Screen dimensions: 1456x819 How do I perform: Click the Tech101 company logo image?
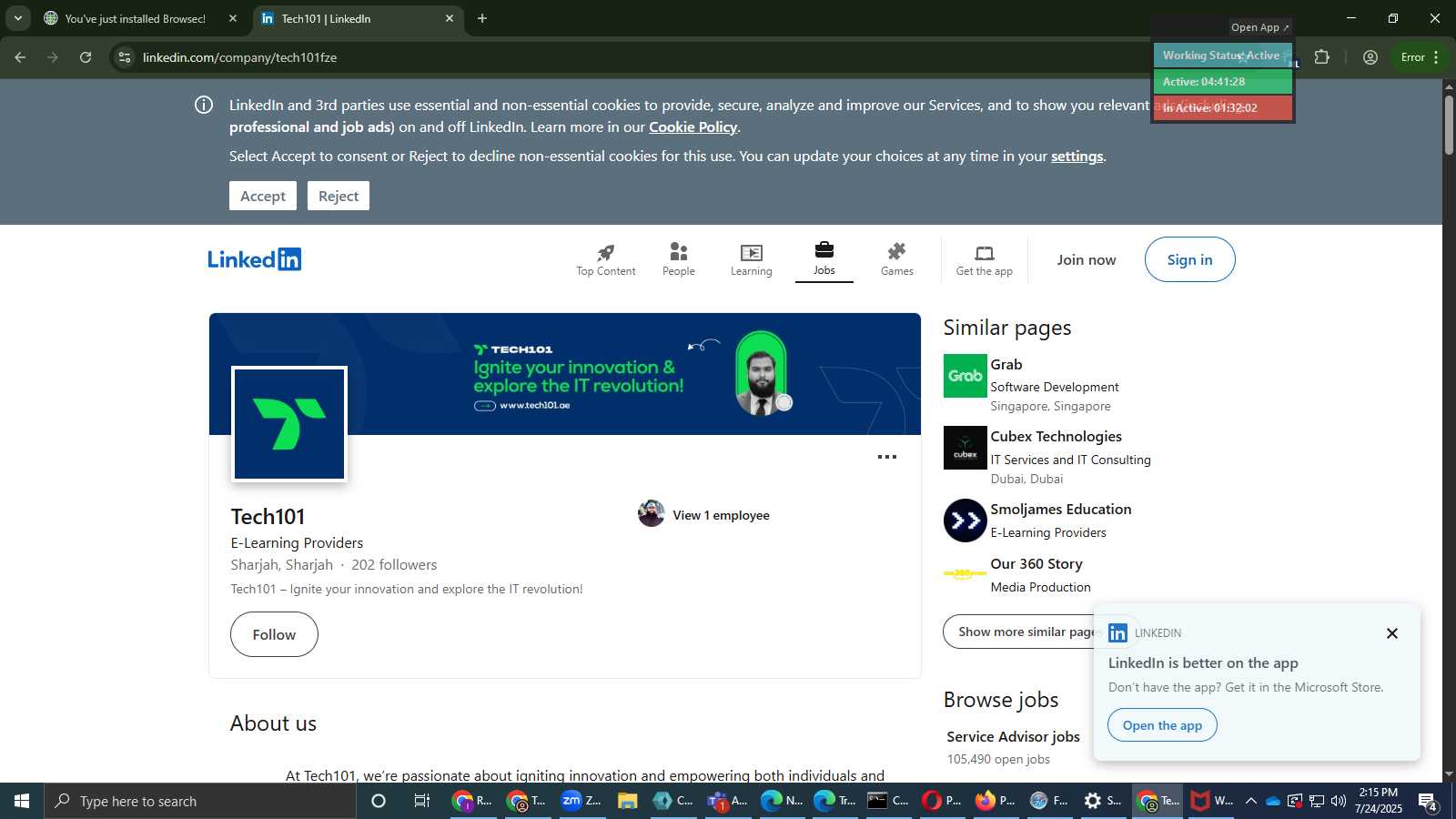click(x=289, y=424)
